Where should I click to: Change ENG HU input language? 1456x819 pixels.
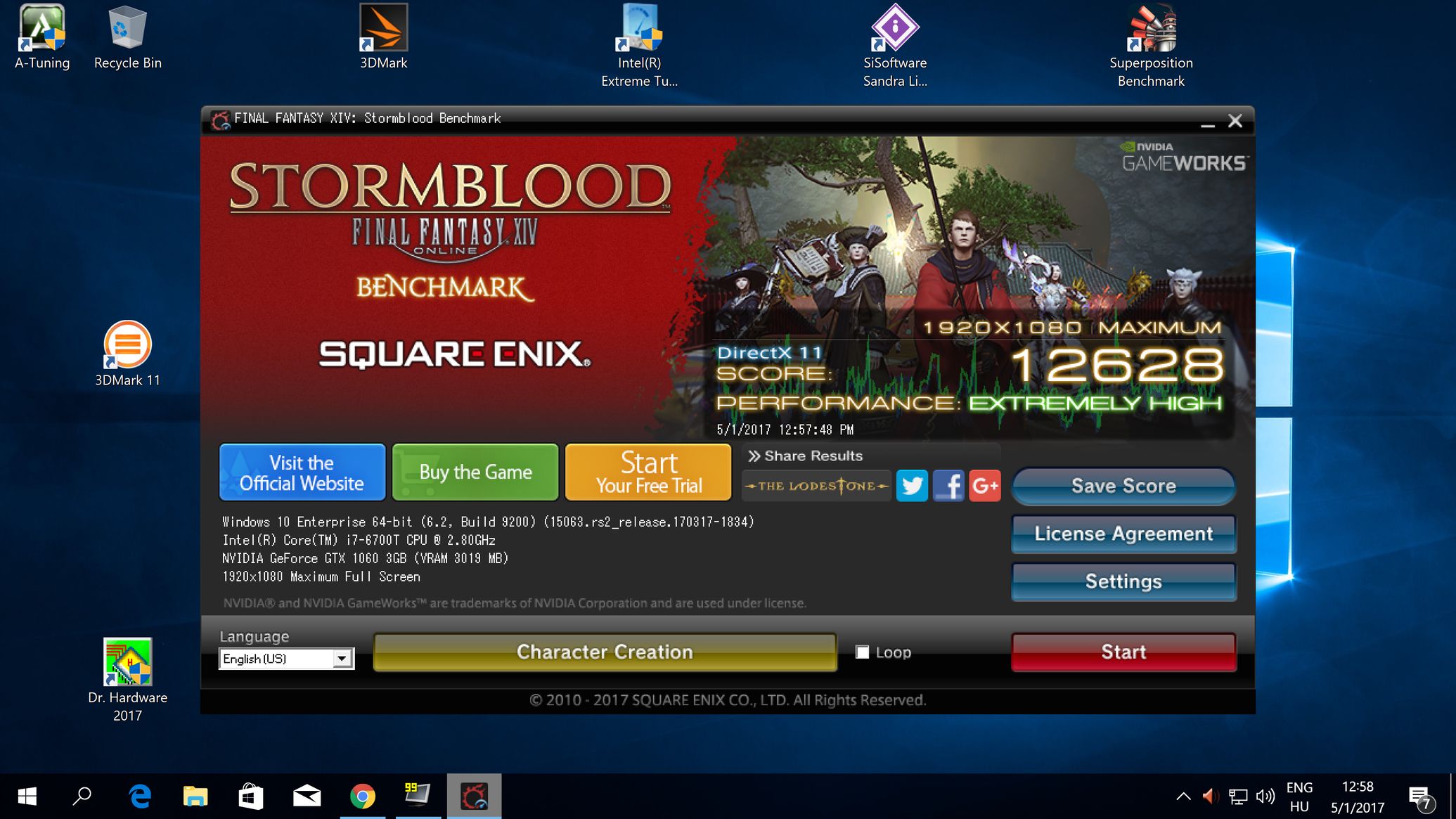click(x=1299, y=797)
